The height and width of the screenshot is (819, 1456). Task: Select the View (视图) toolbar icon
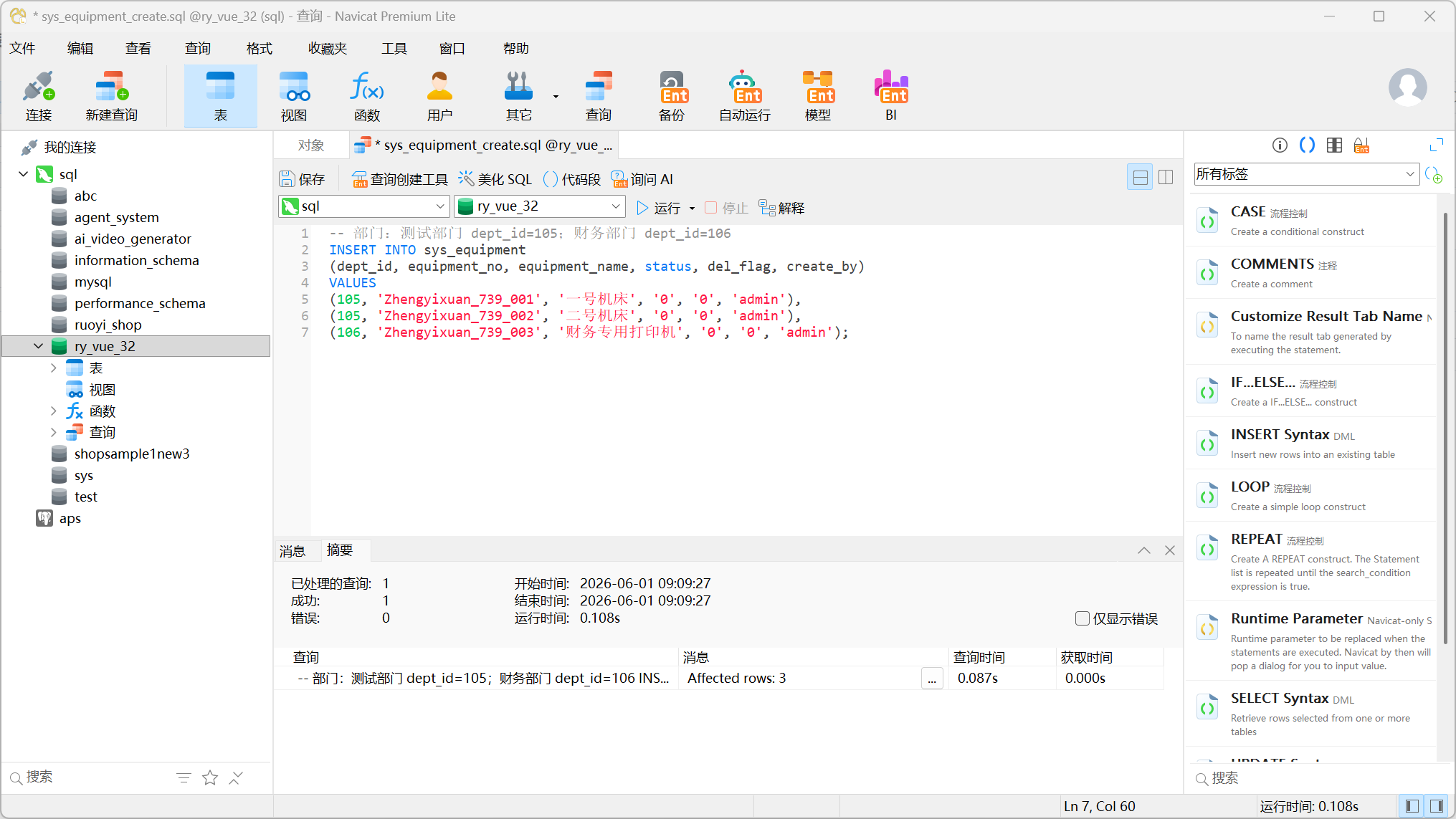tap(294, 96)
